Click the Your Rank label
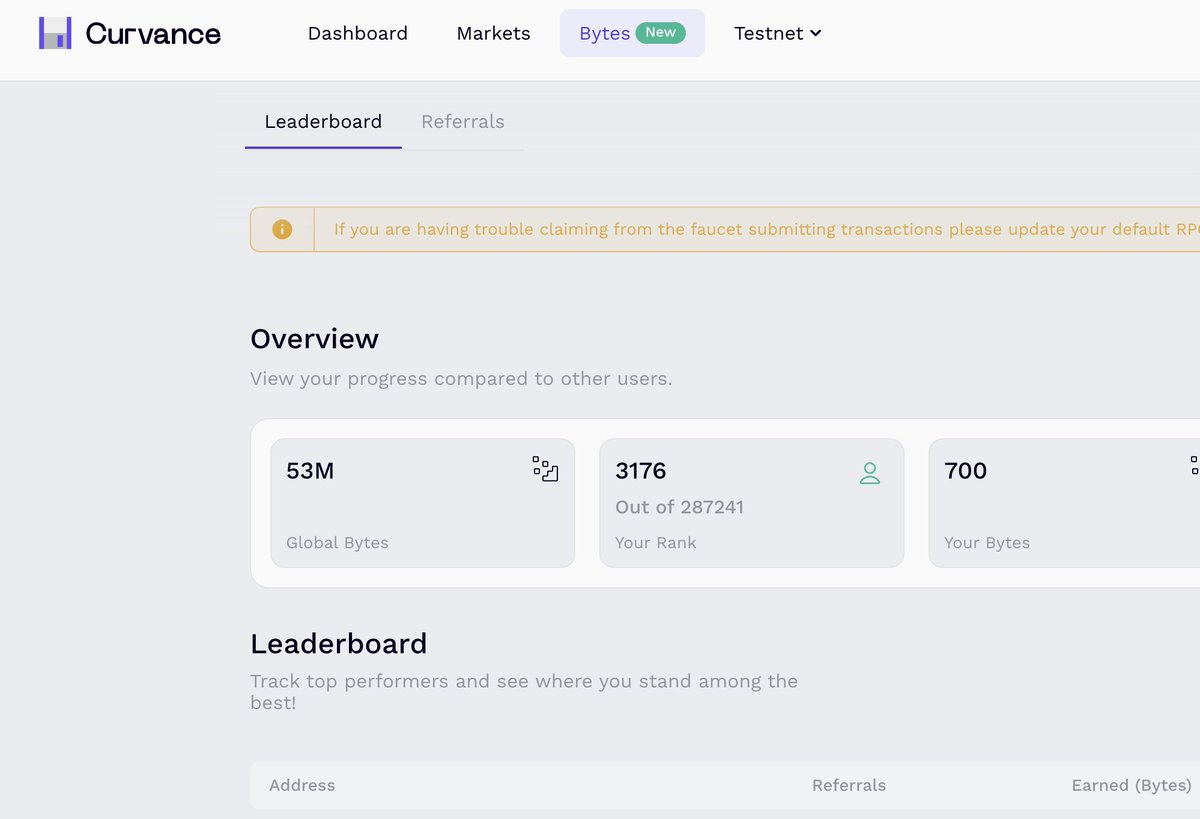 pos(656,543)
